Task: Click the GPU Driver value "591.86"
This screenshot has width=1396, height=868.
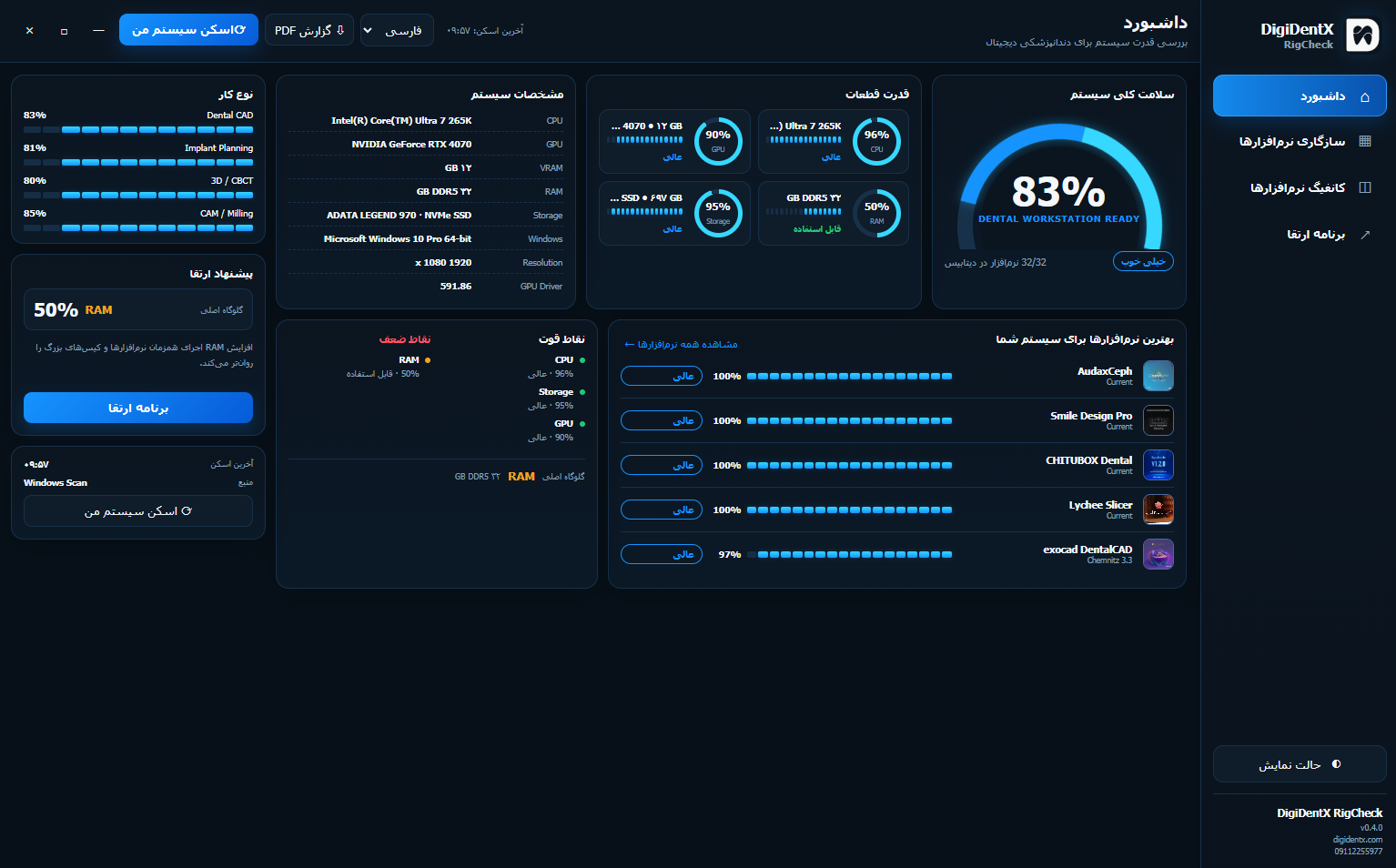Action: pyautogui.click(x=456, y=287)
